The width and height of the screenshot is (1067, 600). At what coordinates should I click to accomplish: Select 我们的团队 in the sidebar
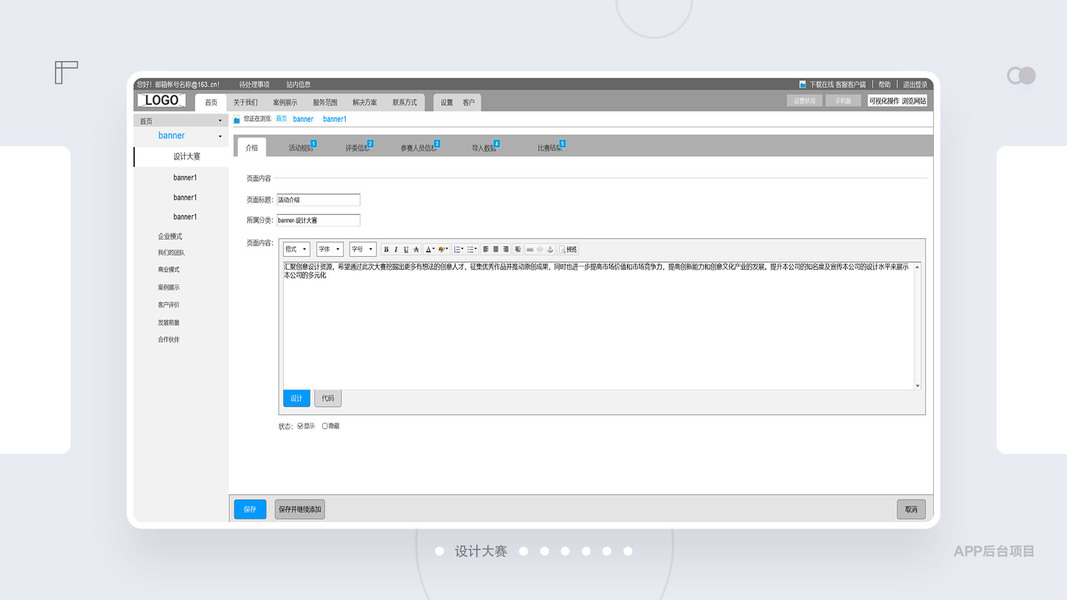(171, 252)
